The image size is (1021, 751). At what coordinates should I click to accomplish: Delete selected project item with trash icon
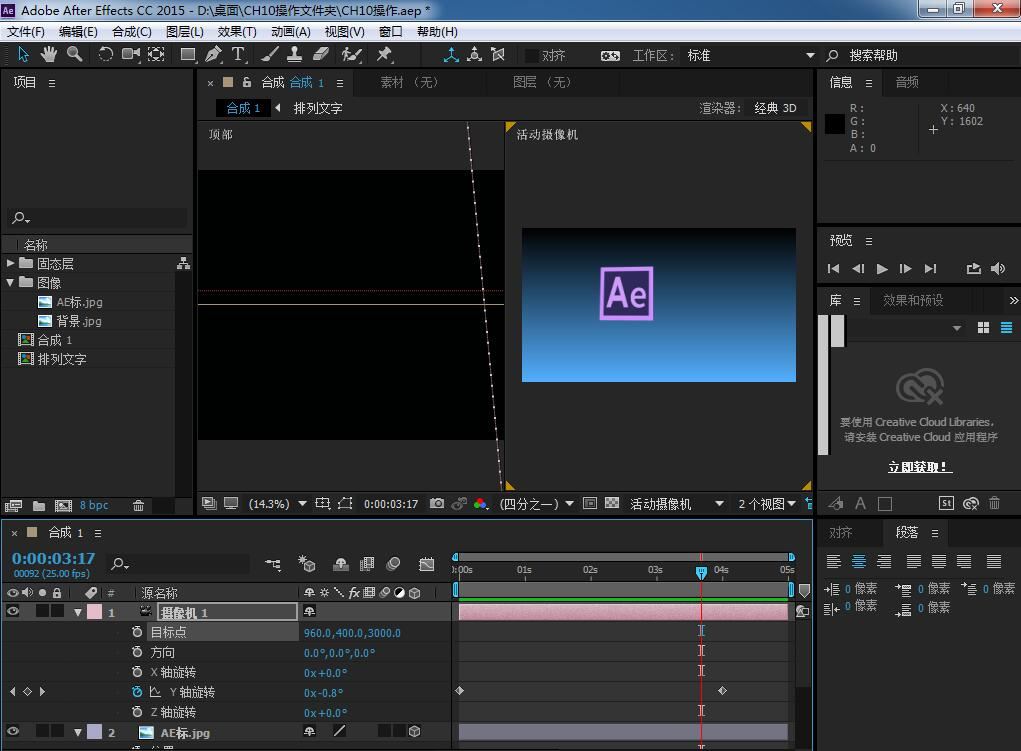138,505
